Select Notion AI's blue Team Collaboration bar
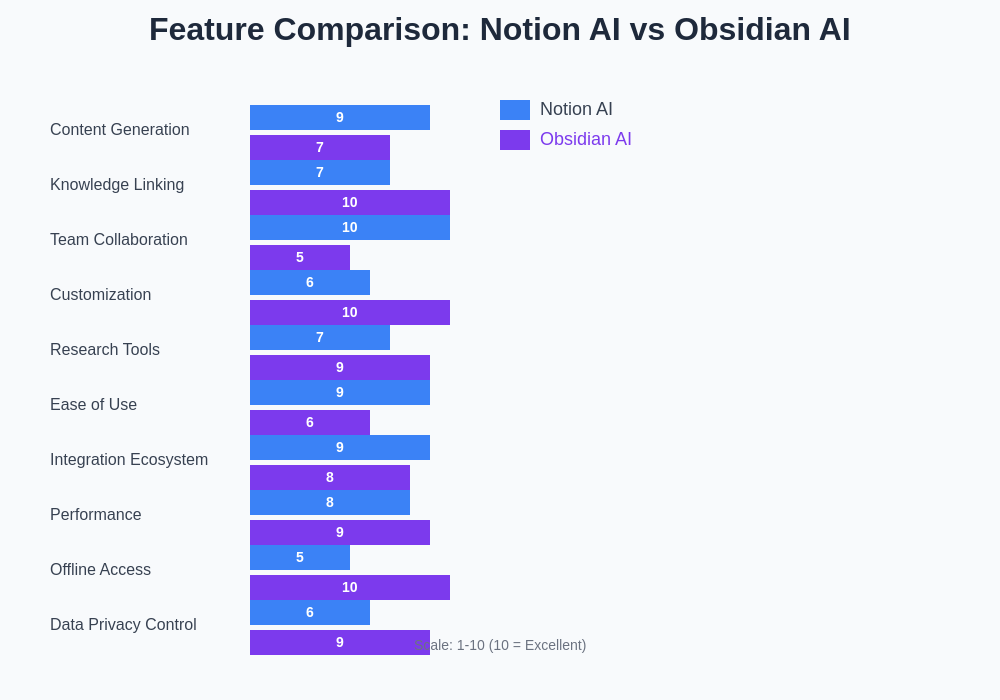Screen dimensions: 1000x700 350,228
